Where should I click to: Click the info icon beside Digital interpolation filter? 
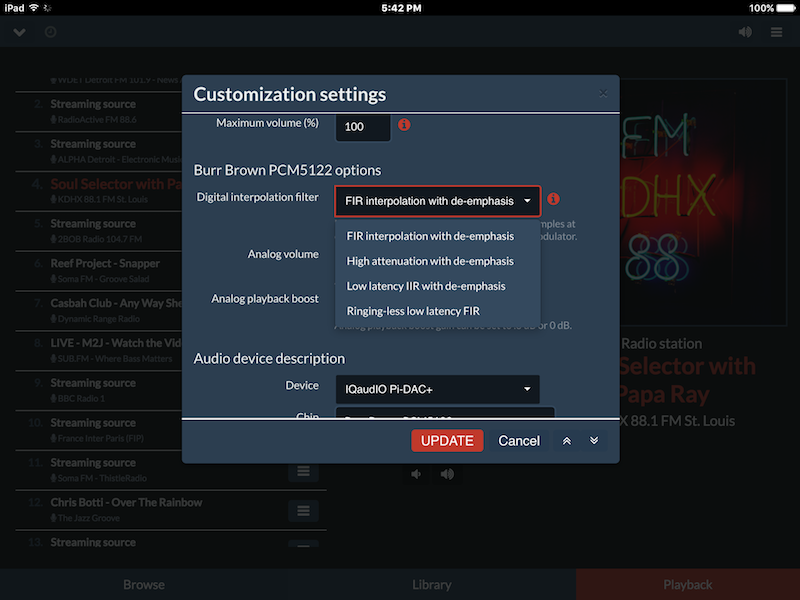[x=553, y=199]
